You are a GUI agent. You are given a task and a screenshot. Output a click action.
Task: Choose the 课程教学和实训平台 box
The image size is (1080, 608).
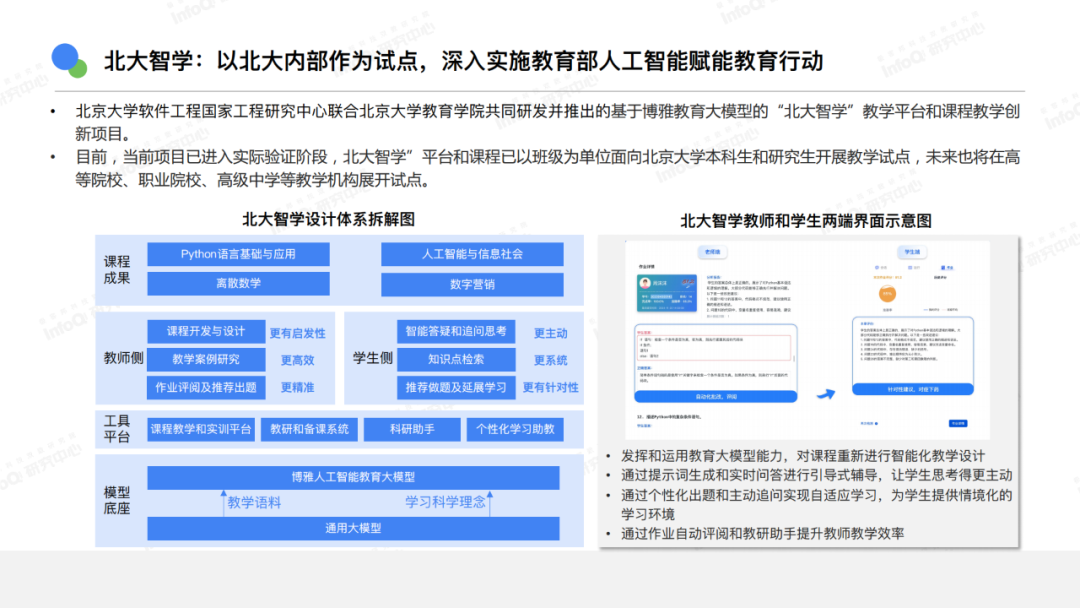point(201,429)
